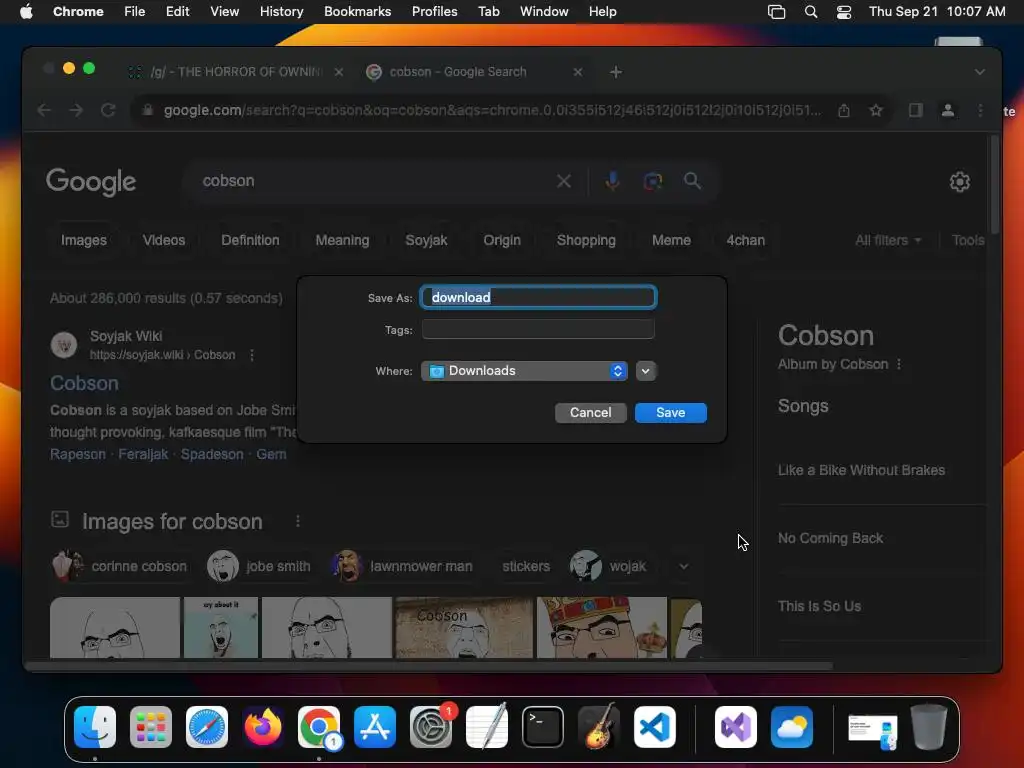Image resolution: width=1024 pixels, height=768 pixels.
Task: Open Visual Studio purple icon in Dock
Action: click(x=736, y=727)
